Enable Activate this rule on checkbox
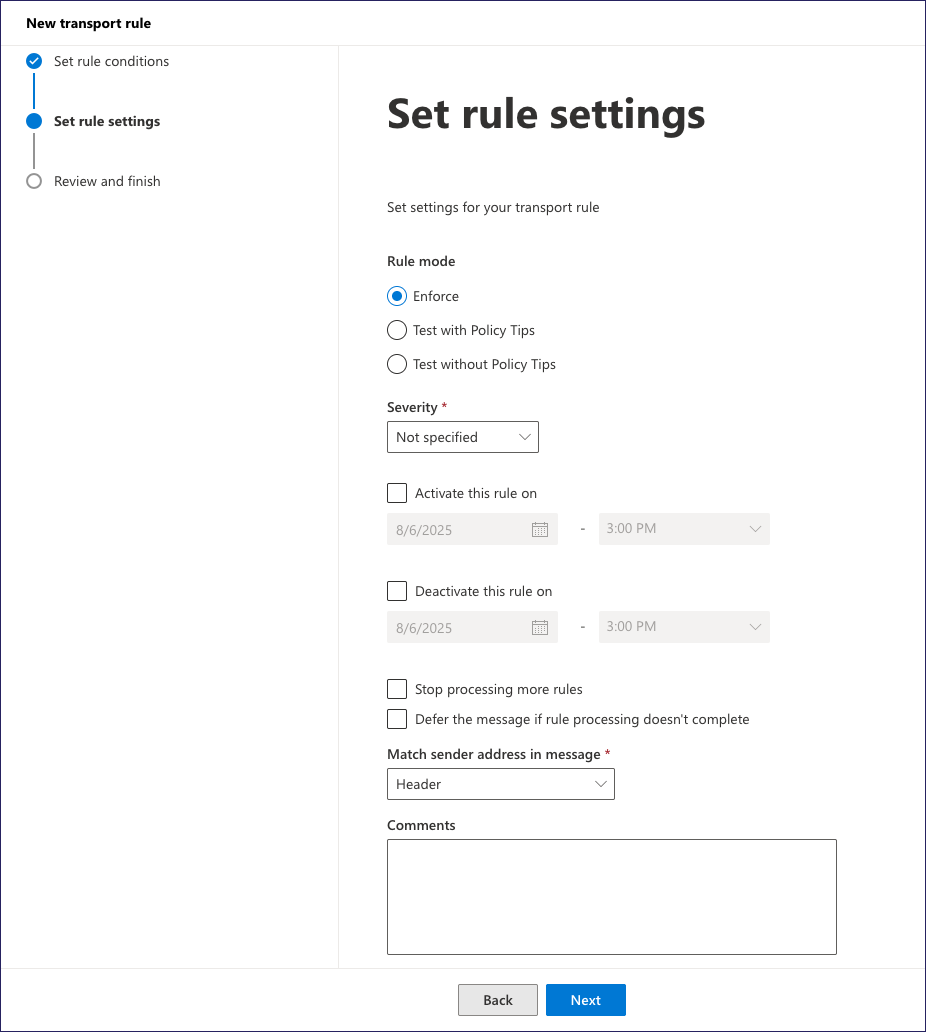This screenshot has height=1032, width=926. tap(397, 493)
